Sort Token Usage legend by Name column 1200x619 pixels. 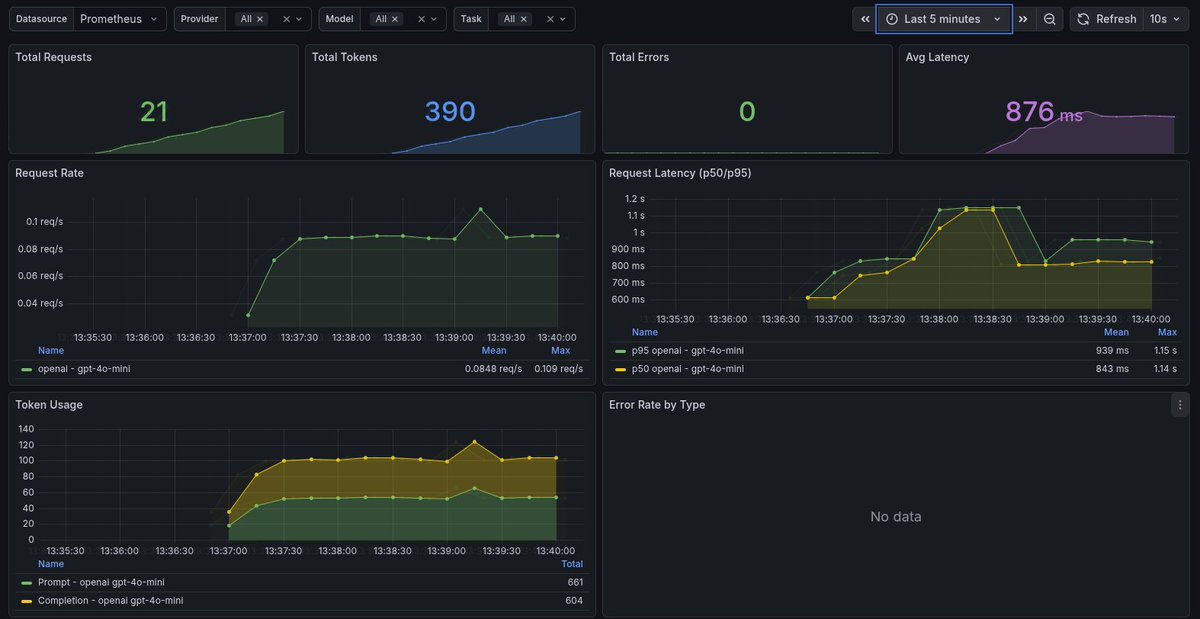click(x=51, y=564)
